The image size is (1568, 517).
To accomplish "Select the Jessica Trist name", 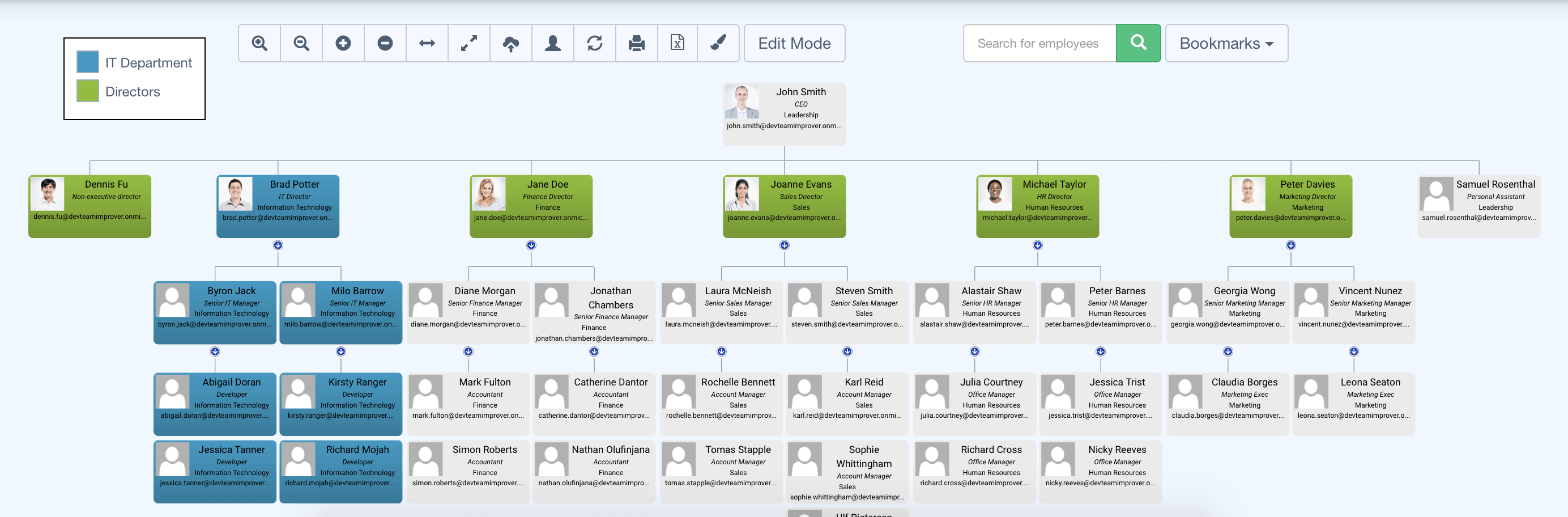I will coord(1117,382).
